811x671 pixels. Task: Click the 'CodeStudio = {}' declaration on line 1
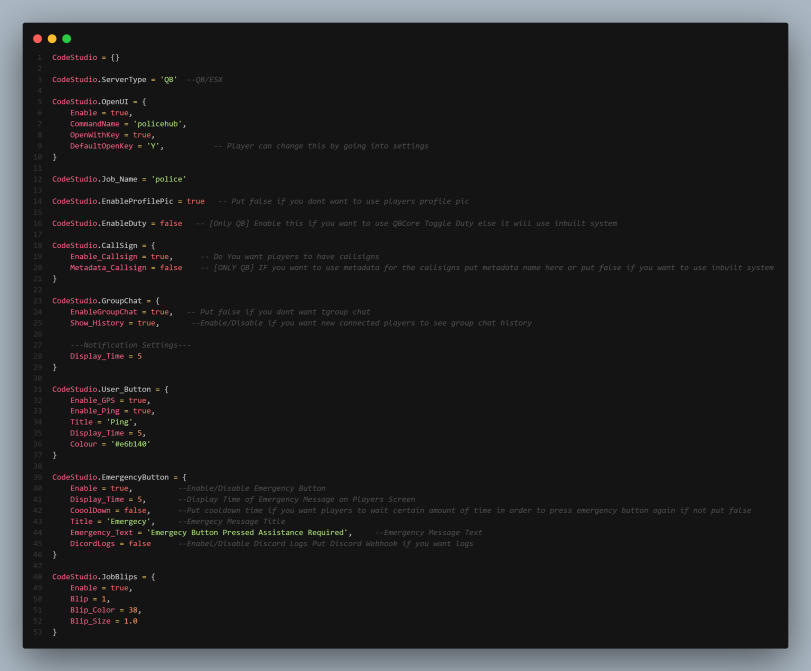(x=86, y=57)
